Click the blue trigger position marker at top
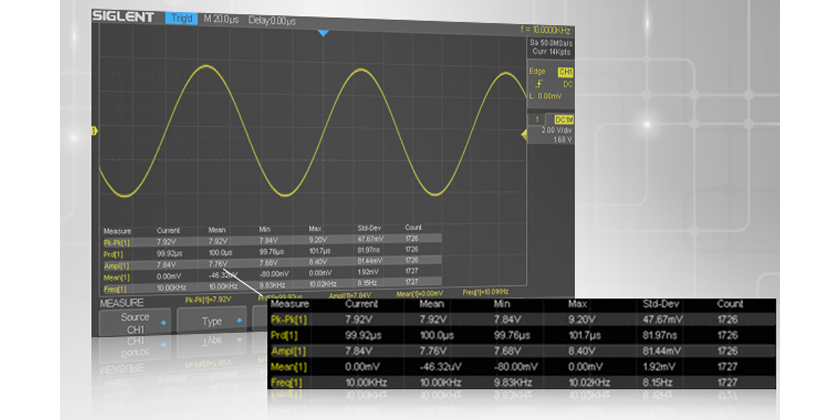 [322, 33]
